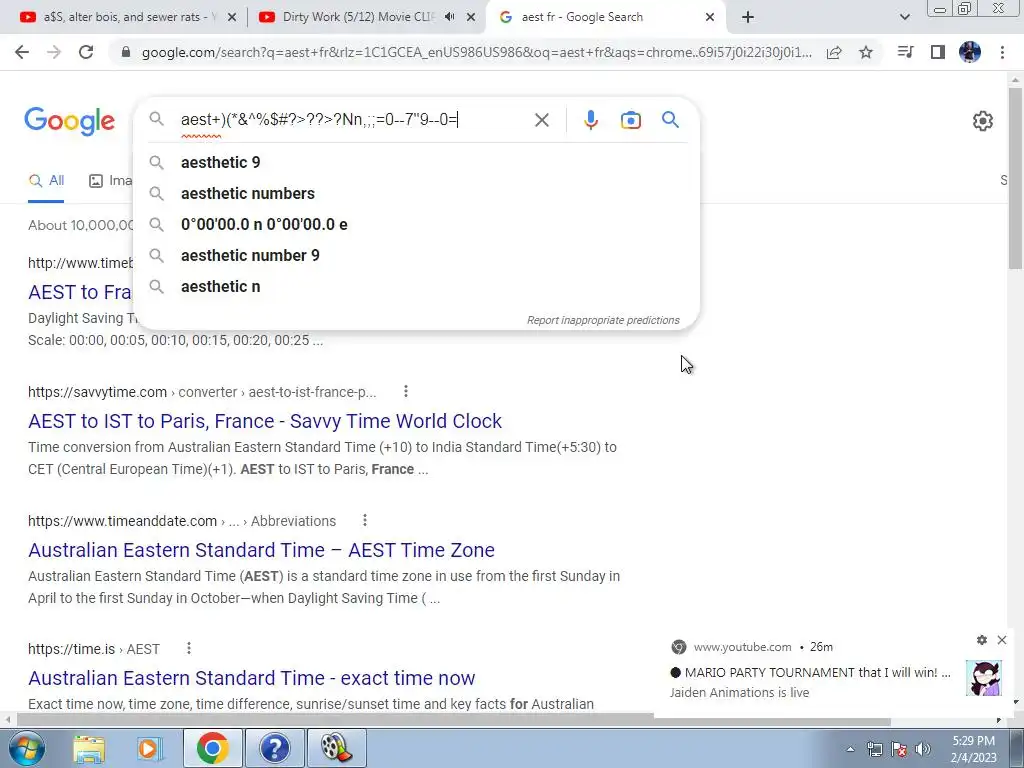1024x768 pixels.
Task: Open the Chrome three-dot menu
Action: [x=1002, y=52]
